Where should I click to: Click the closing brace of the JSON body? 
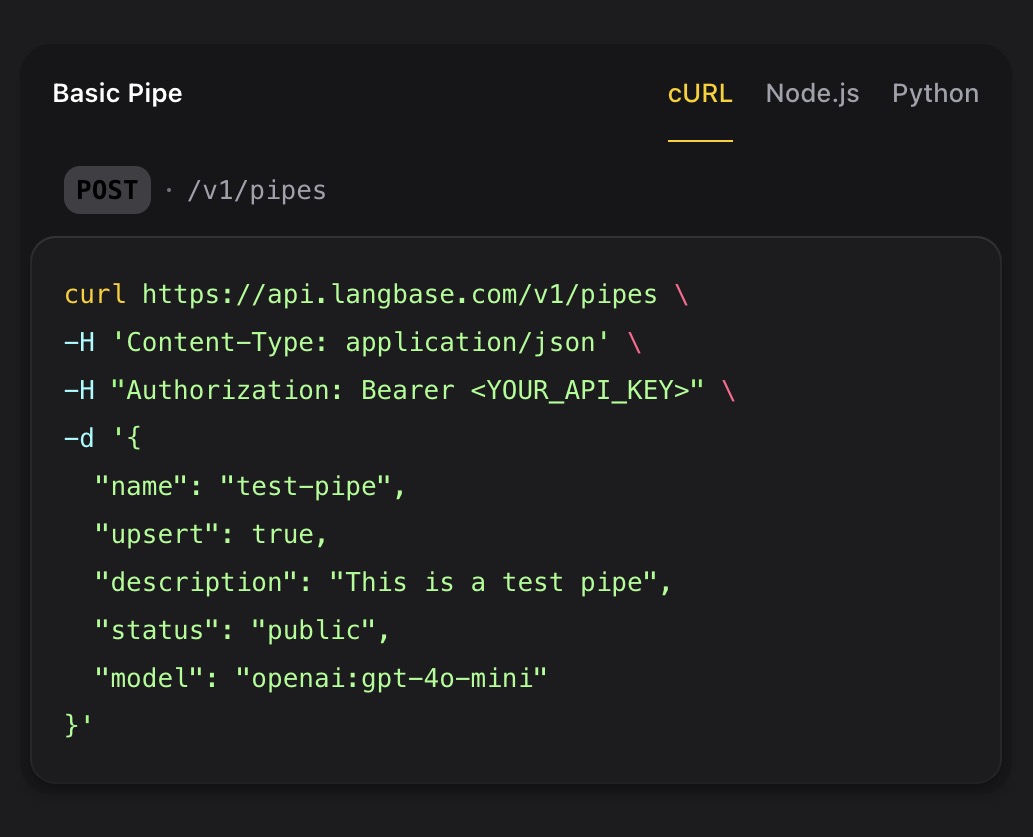[x=72, y=725]
